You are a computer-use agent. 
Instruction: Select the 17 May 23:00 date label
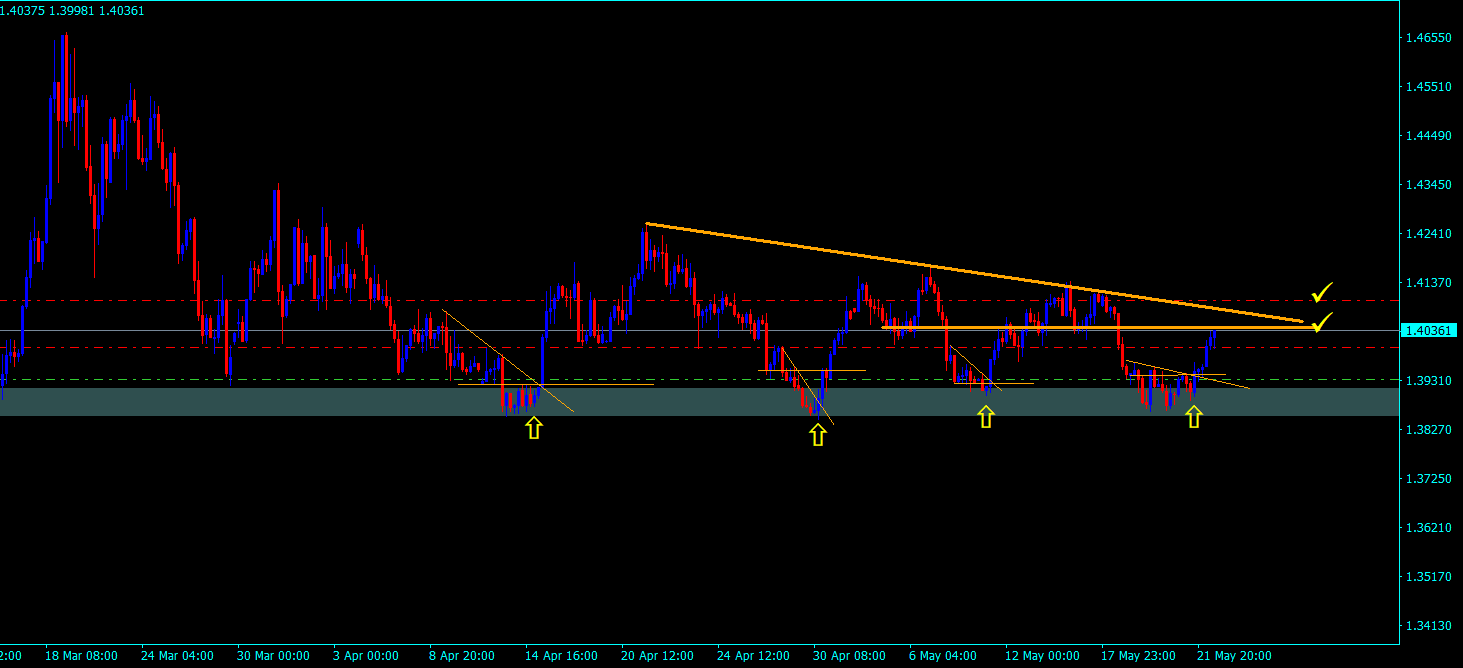1138,656
